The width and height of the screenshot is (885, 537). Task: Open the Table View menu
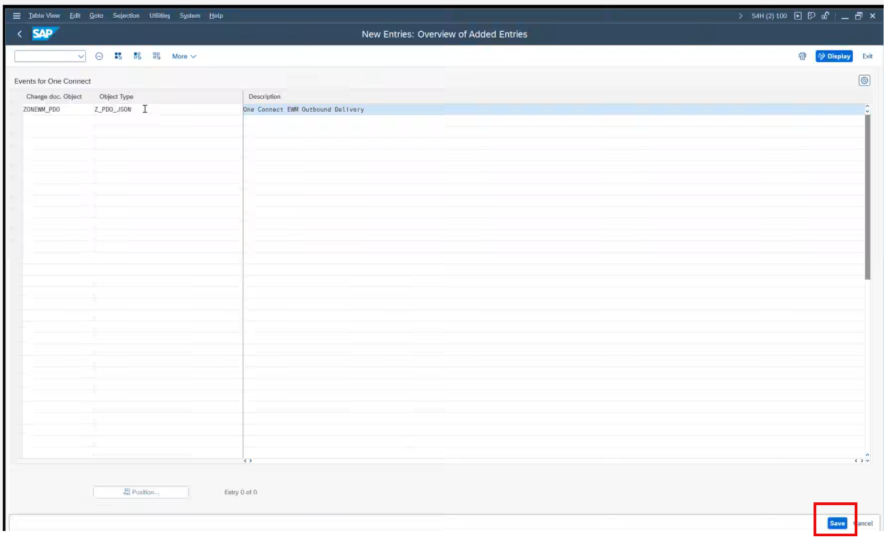tap(43, 16)
